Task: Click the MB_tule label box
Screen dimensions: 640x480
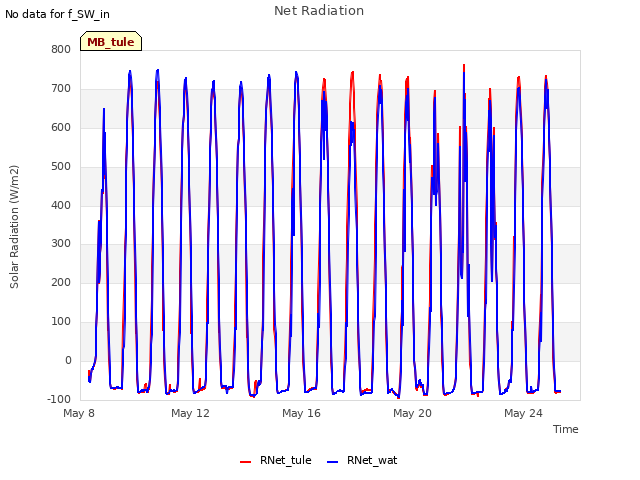Action: pos(111,41)
